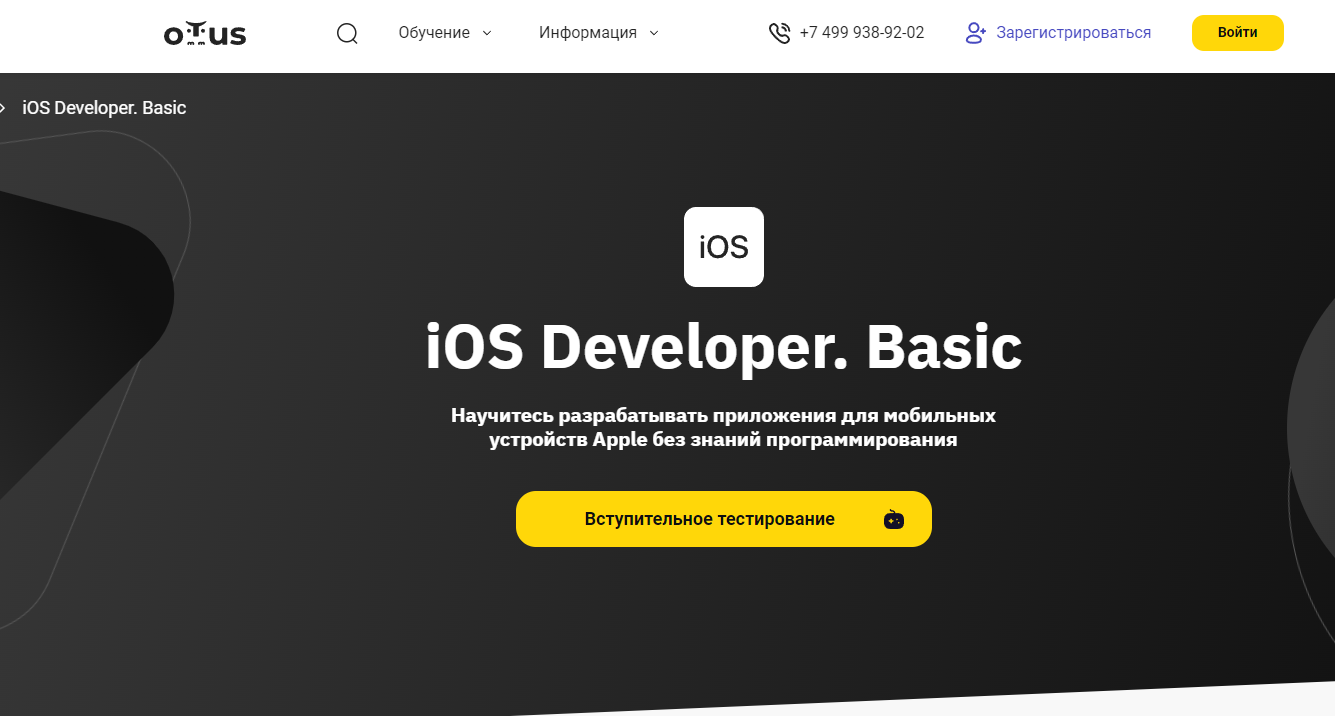Screen dimensions: 1335x716
Task: Click the subtitle about разрабатывать приложения
Action: point(724,427)
